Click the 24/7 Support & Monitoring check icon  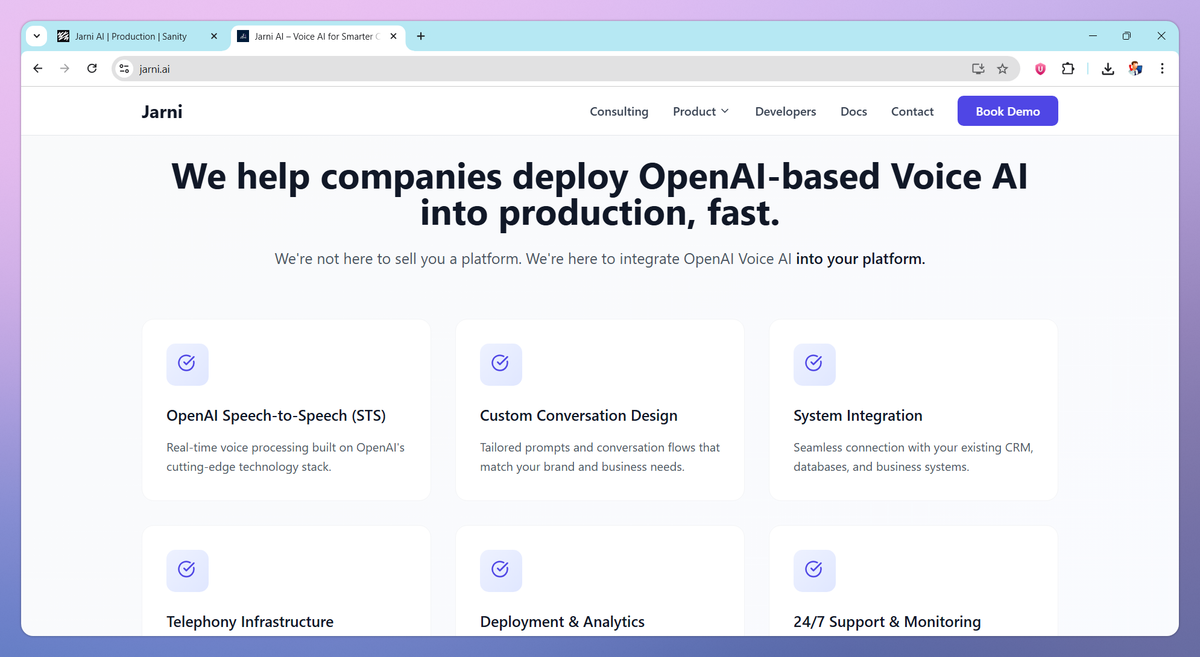pyautogui.click(x=814, y=570)
